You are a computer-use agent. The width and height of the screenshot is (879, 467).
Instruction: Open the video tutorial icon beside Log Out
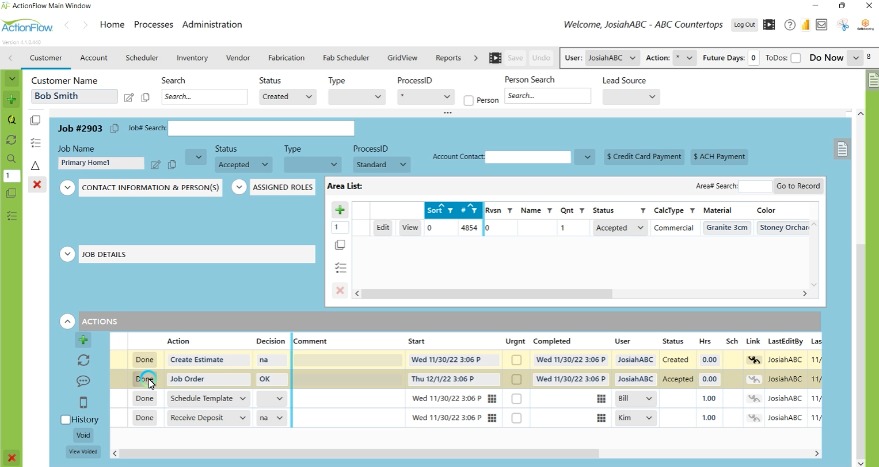coord(769,25)
